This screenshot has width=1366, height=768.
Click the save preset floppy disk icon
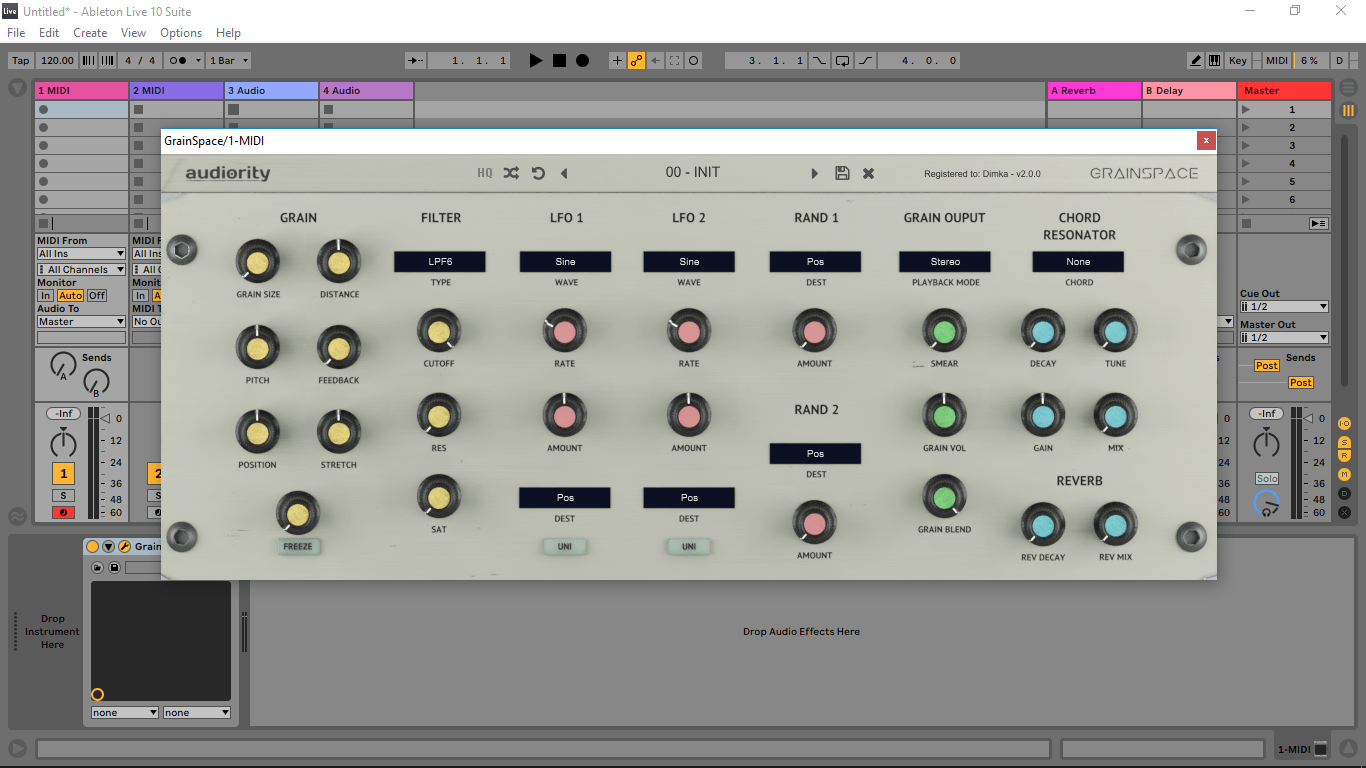pos(842,173)
